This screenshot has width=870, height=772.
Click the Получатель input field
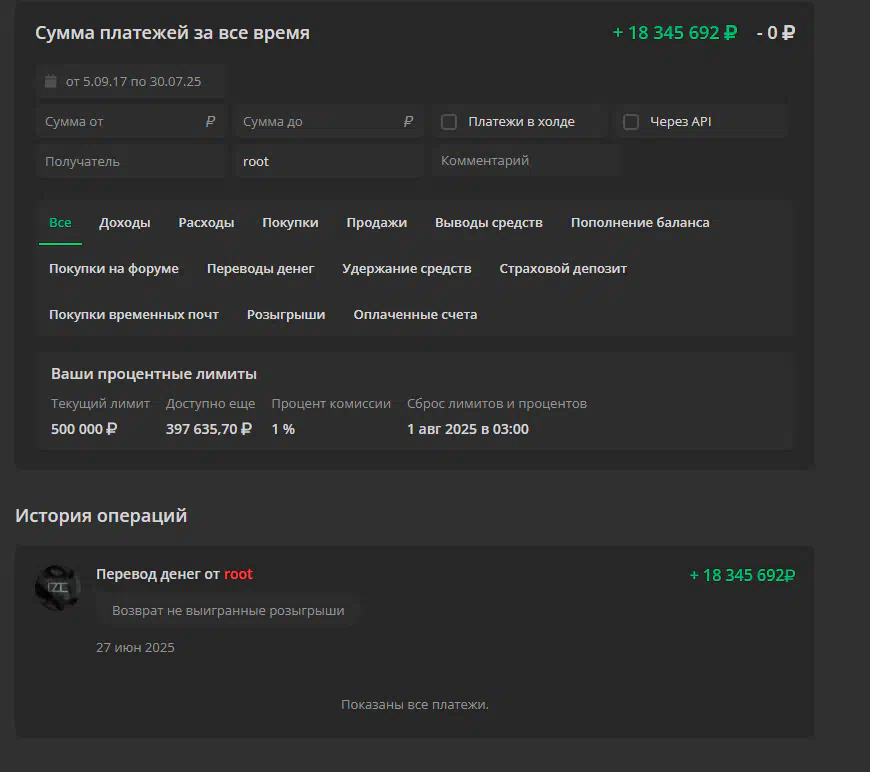tap(131, 162)
